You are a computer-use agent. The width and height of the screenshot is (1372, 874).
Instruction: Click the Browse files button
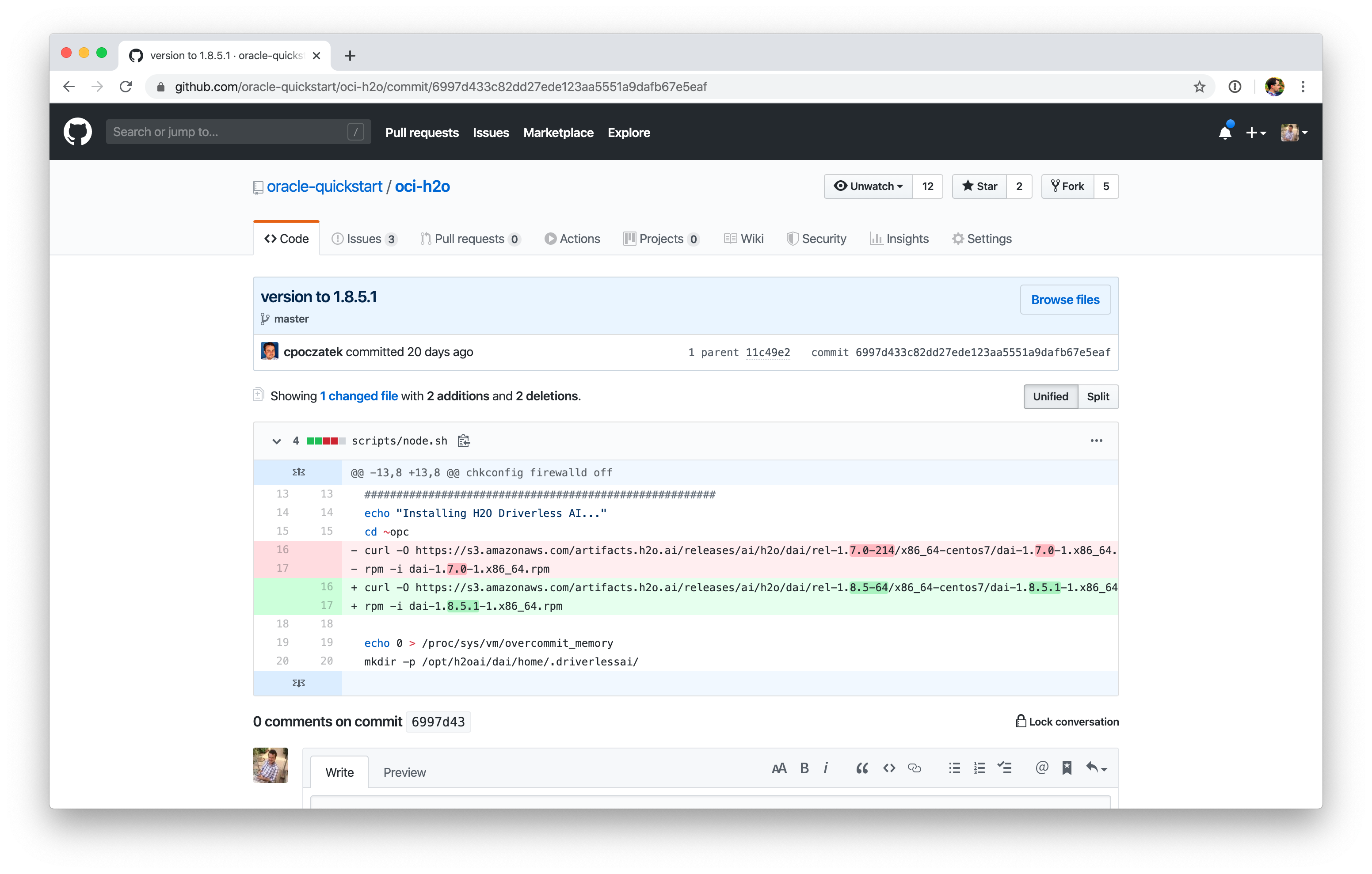[x=1065, y=299]
